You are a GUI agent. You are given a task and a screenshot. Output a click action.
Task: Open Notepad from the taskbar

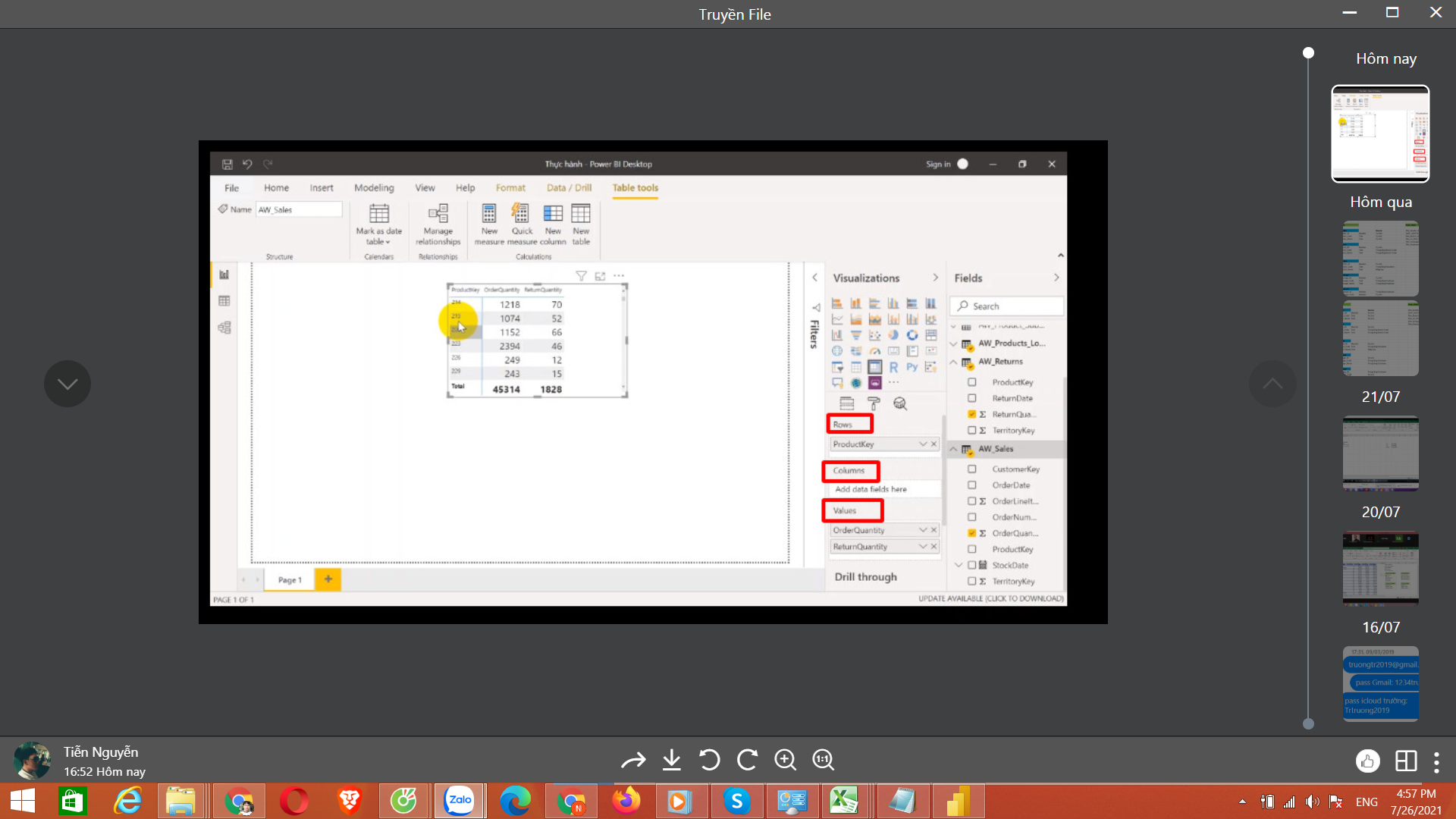(x=902, y=801)
